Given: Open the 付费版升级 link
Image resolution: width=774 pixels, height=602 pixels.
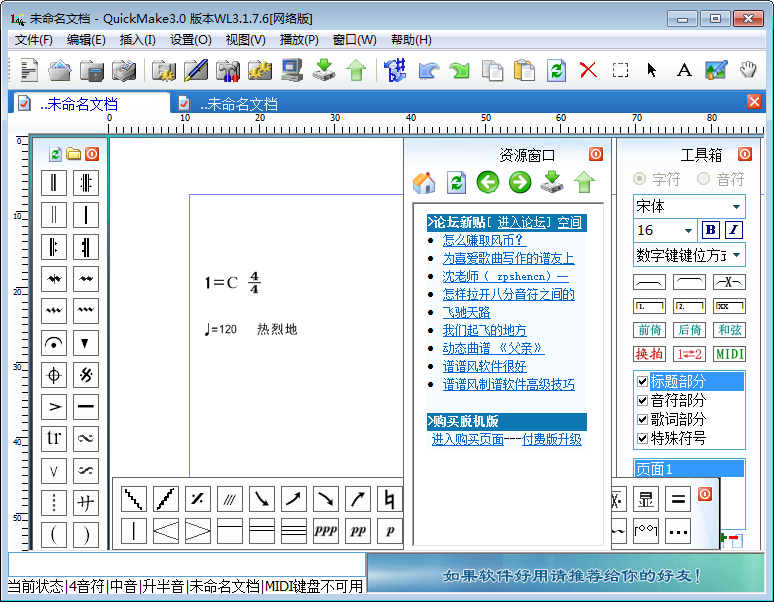Looking at the screenshot, I should pos(552,439).
